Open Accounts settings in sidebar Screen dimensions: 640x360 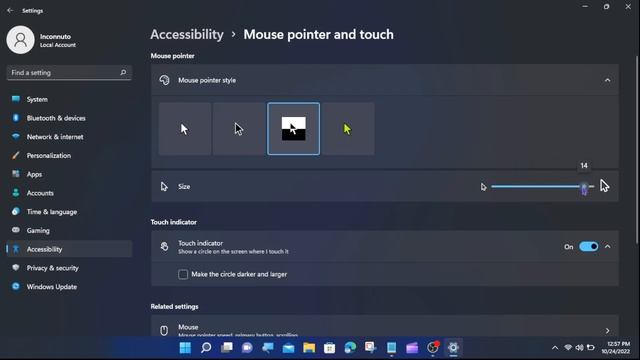69,193
